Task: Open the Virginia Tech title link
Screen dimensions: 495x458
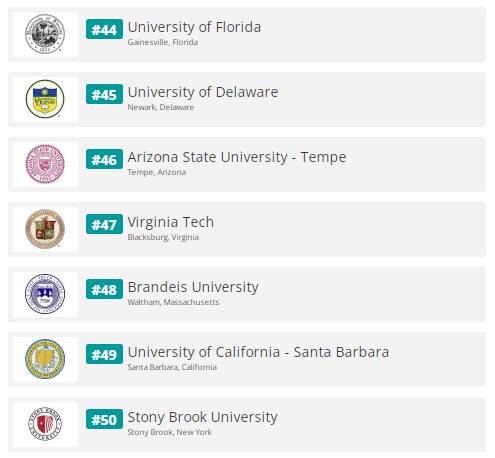Action: 171,222
